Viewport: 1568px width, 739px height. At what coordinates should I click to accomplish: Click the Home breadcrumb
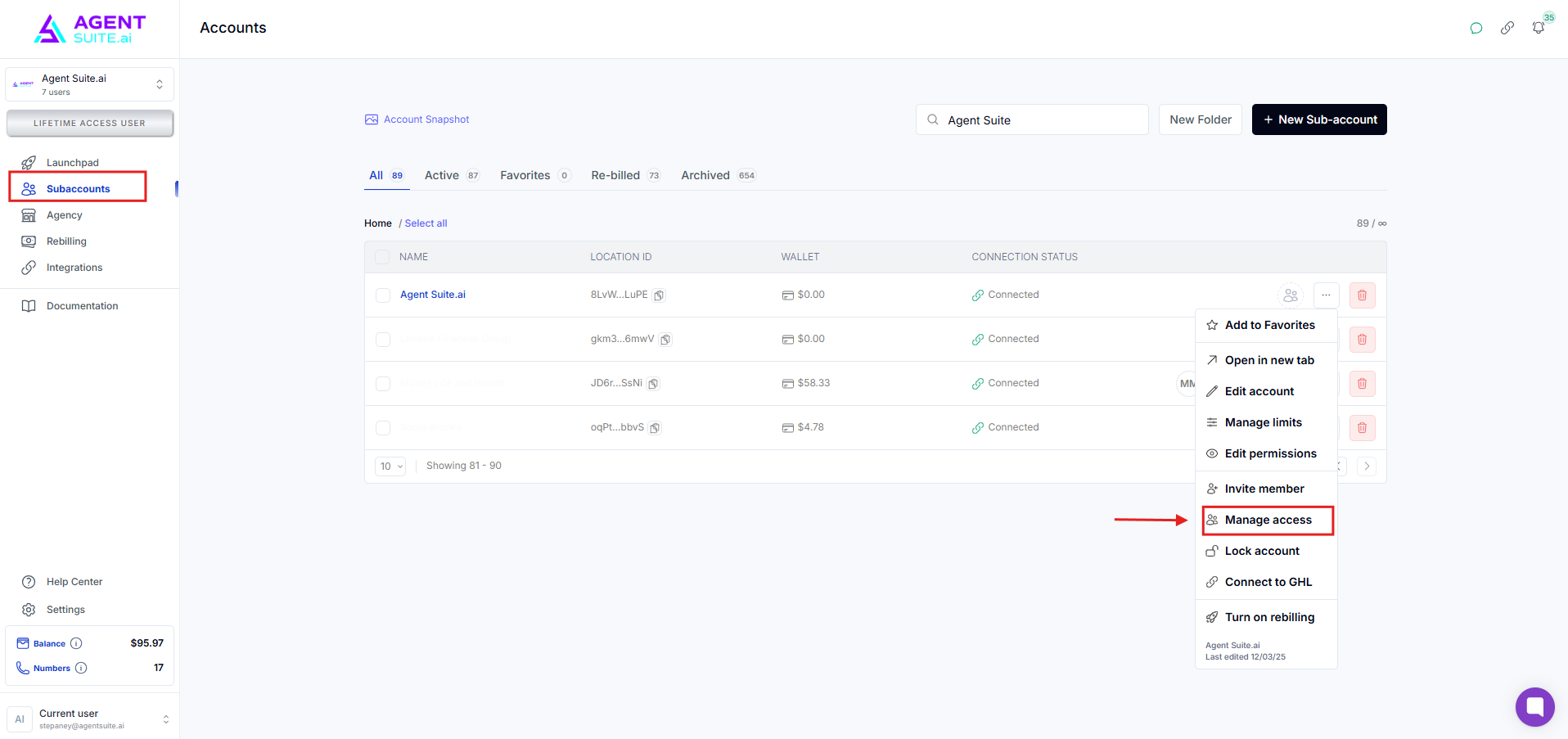tap(378, 223)
